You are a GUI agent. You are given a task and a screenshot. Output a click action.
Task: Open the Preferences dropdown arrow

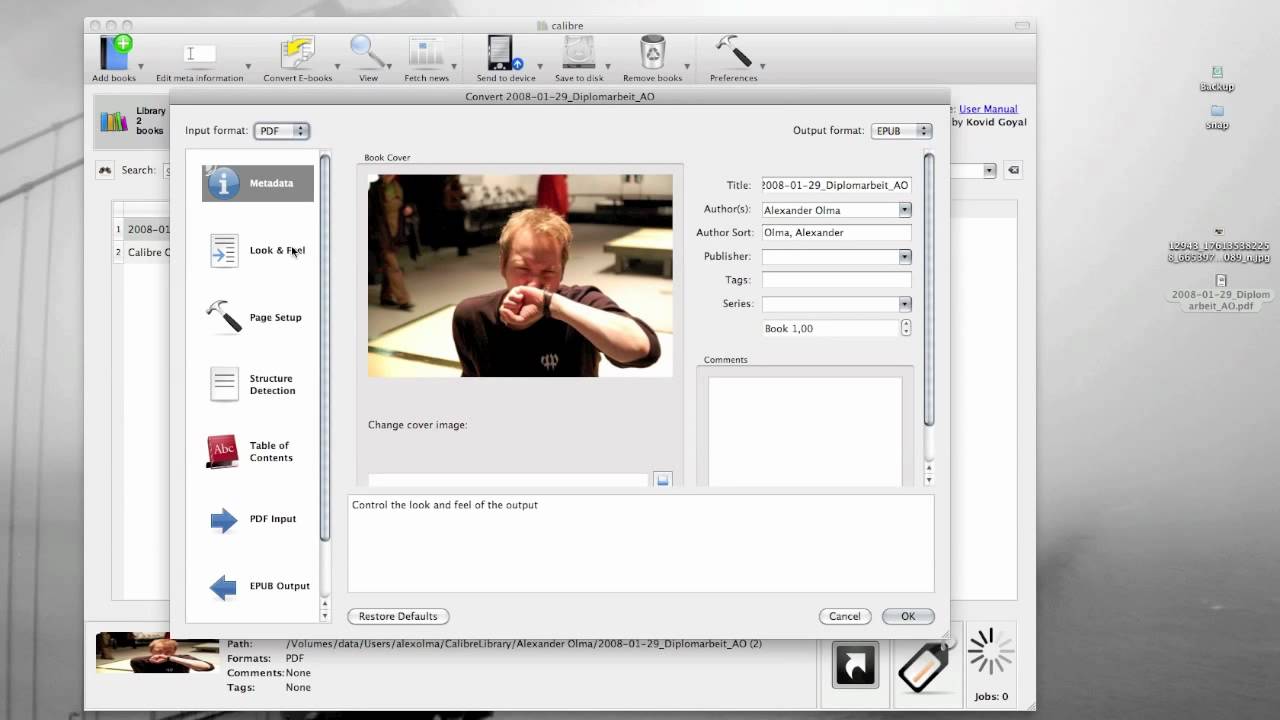coord(763,67)
